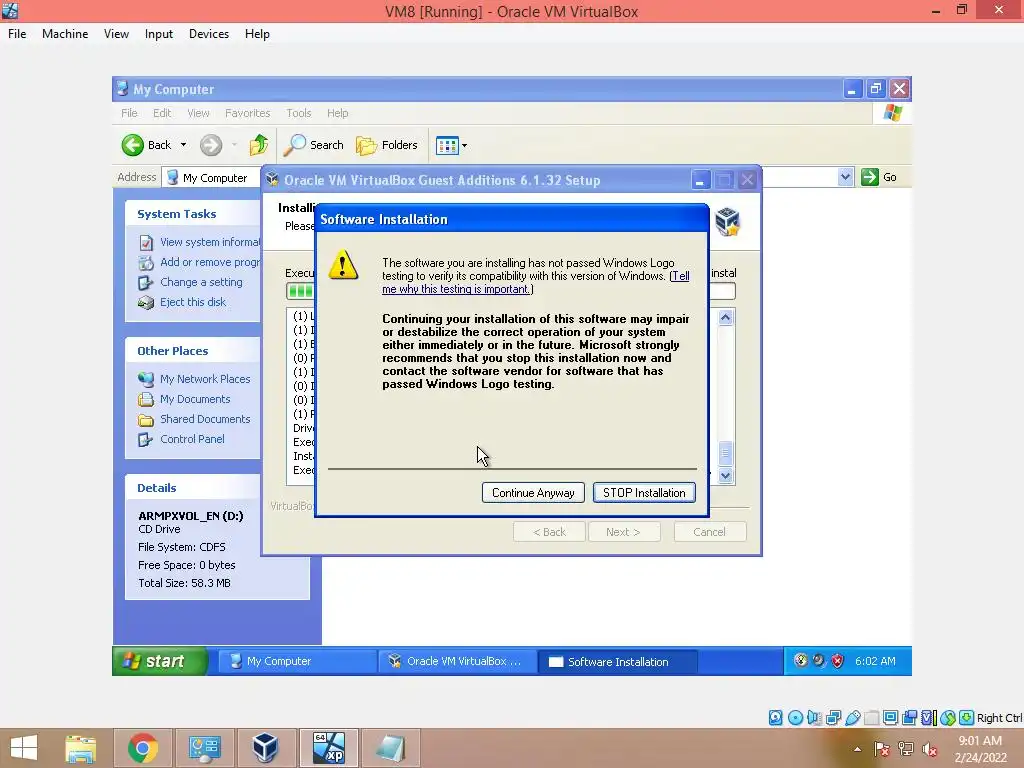Click the muted speaker icon in host tray
This screenshot has width=1024, height=768.
tap(929, 749)
